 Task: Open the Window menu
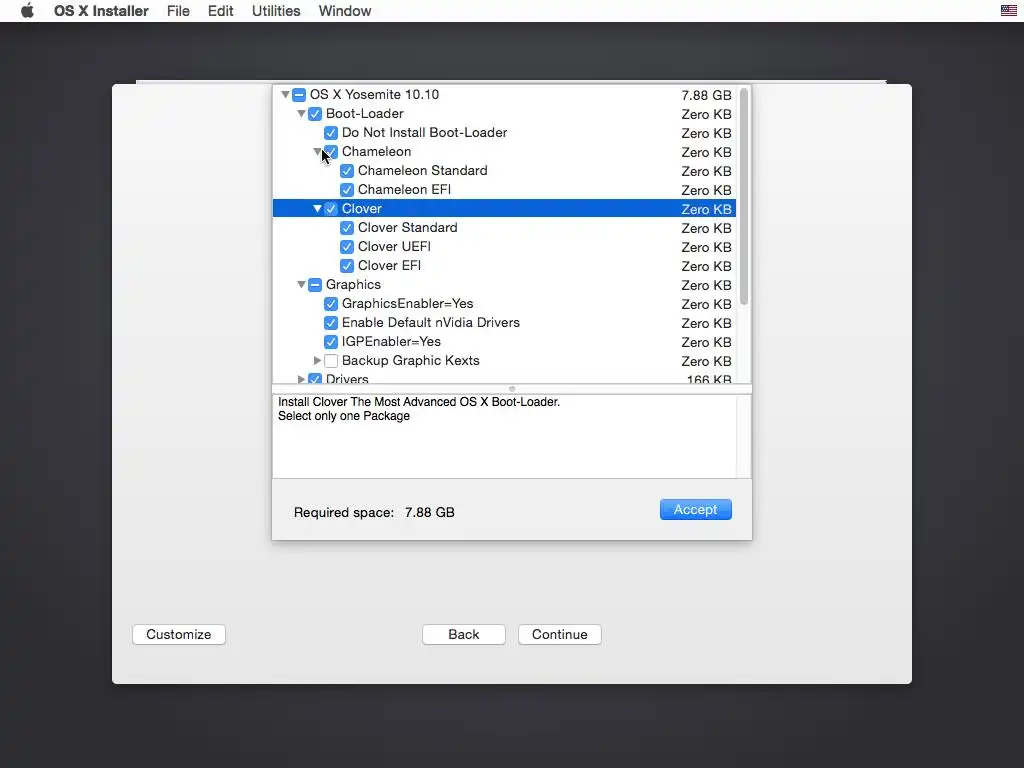[345, 11]
